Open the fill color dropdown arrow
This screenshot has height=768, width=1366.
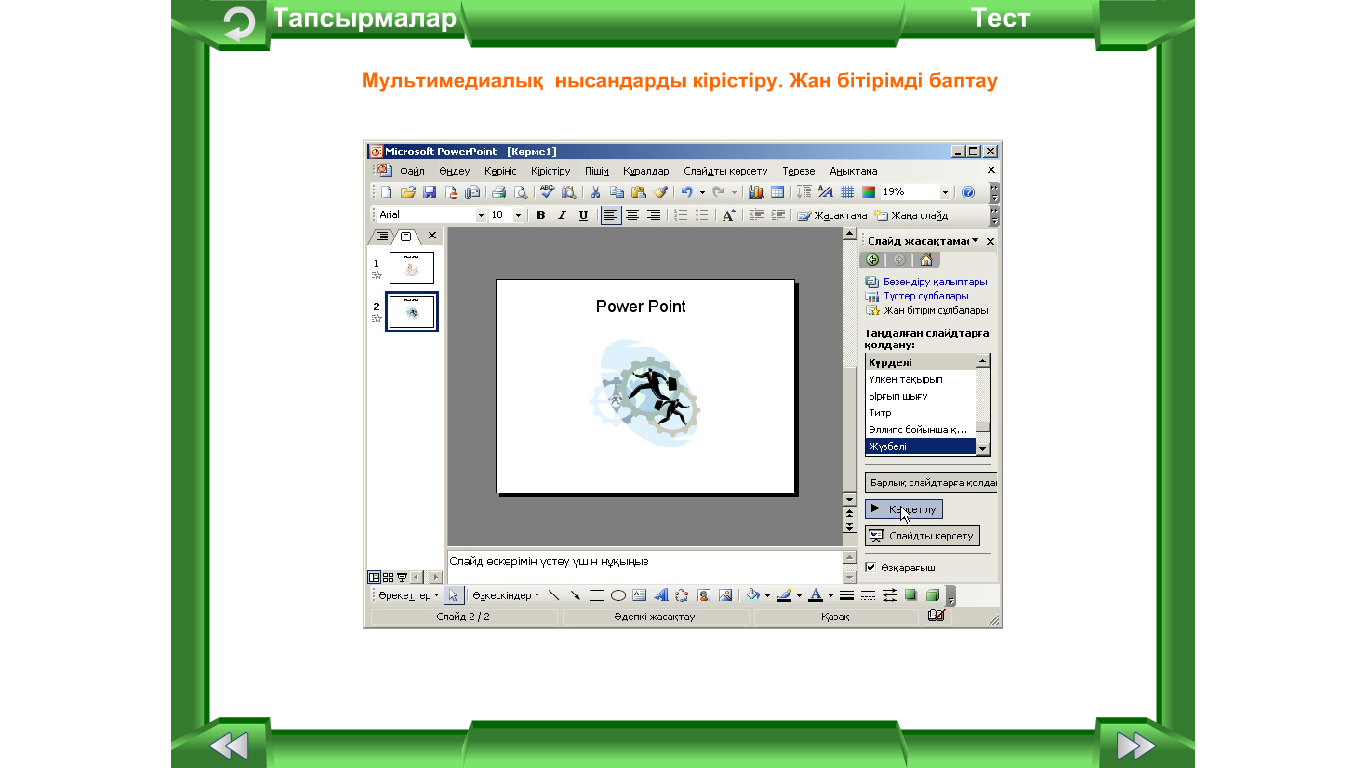pos(767,595)
